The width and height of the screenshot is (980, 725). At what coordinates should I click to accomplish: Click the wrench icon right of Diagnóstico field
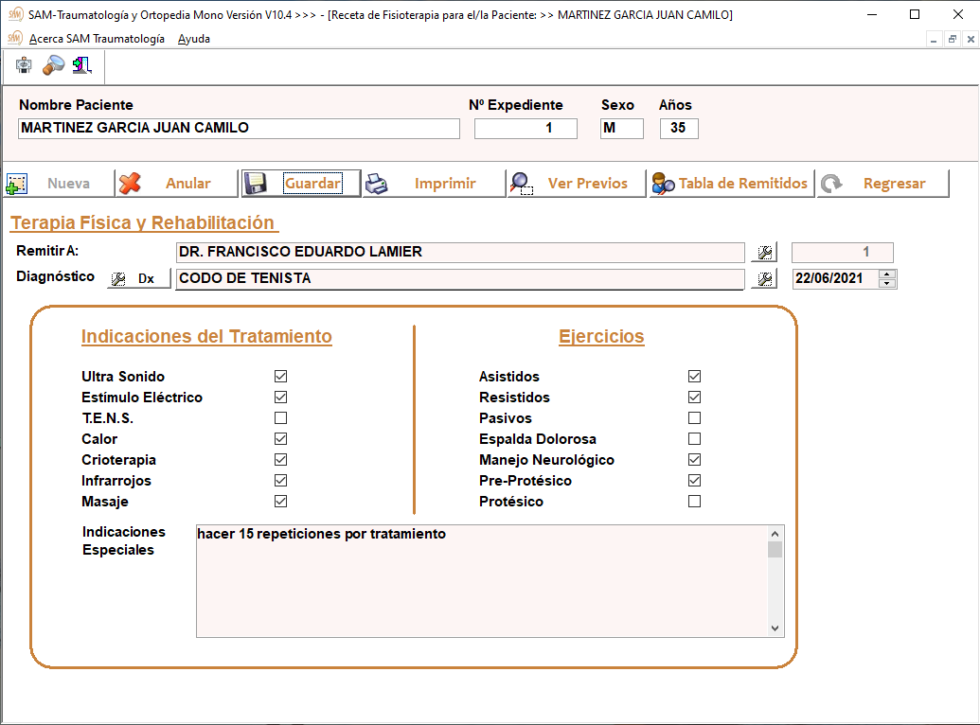(764, 279)
